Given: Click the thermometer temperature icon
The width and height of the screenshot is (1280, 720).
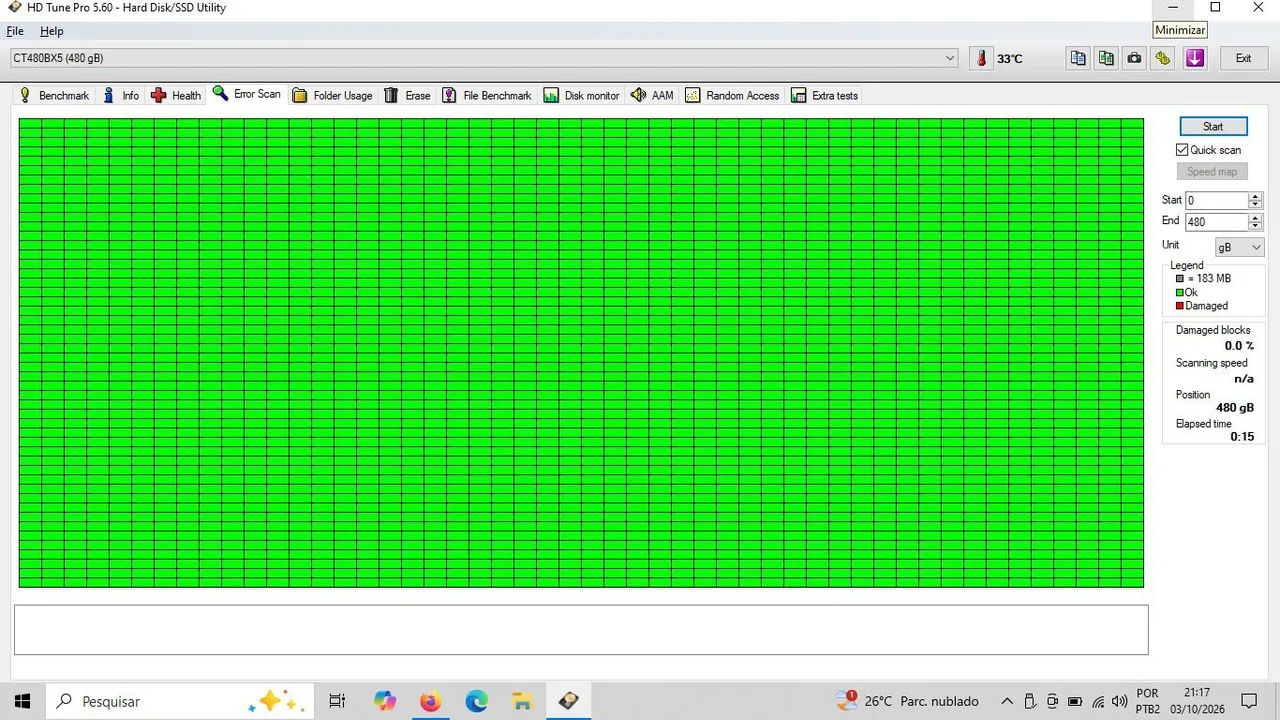Looking at the screenshot, I should click(981, 58).
